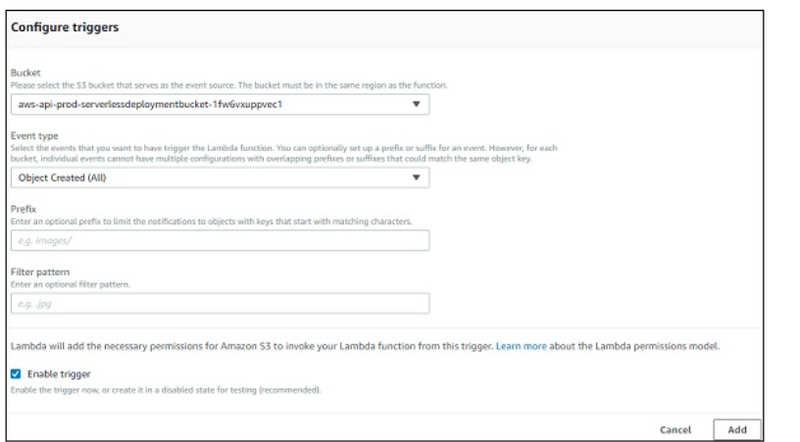Click the Add button
Image resolution: width=800 pixels, height=442 pixels.
(737, 429)
